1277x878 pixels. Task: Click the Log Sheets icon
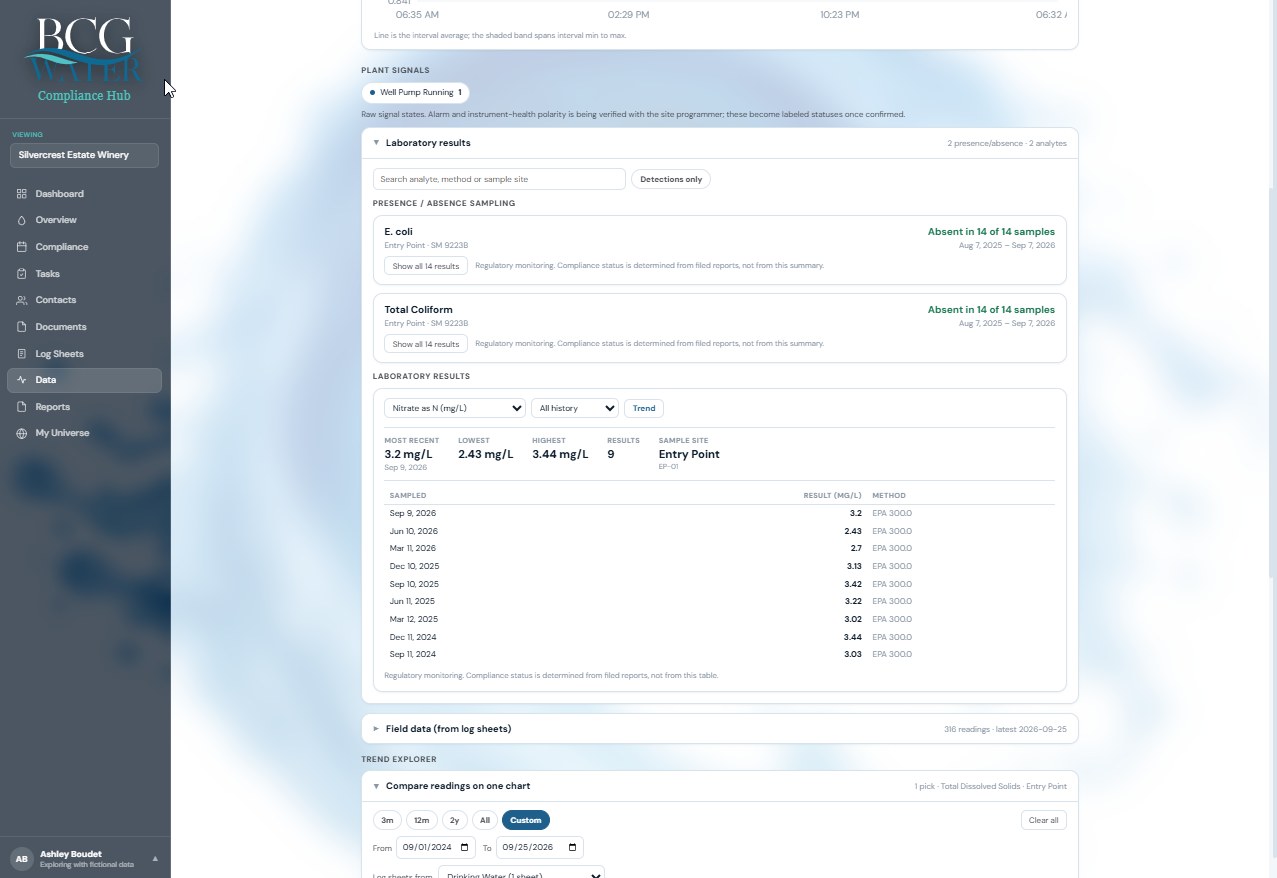click(22, 354)
